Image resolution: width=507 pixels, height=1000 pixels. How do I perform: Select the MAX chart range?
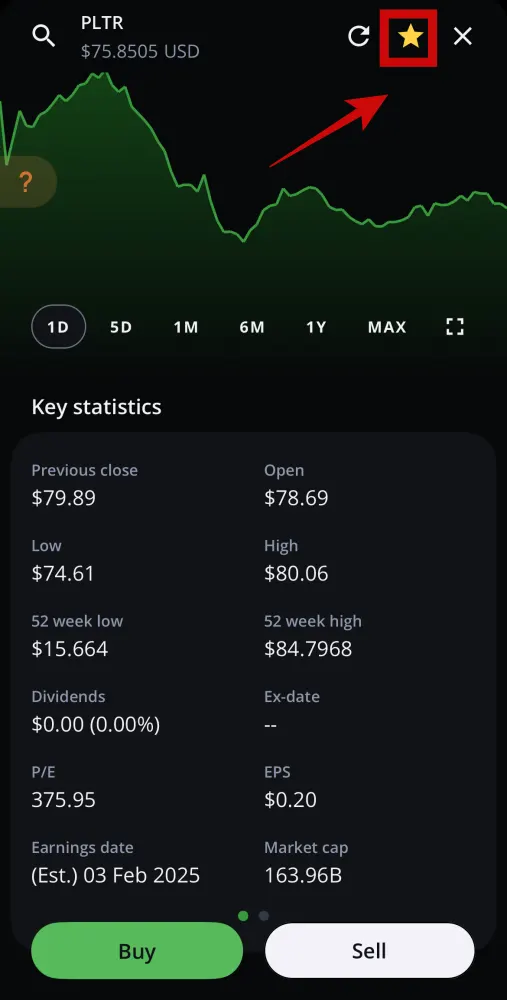coord(387,327)
